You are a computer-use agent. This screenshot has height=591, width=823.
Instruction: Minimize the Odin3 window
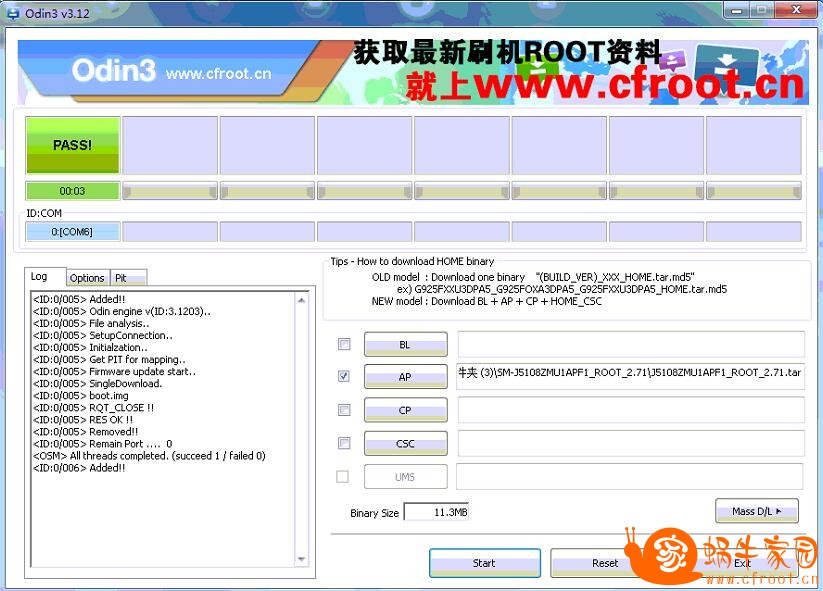tap(737, 9)
